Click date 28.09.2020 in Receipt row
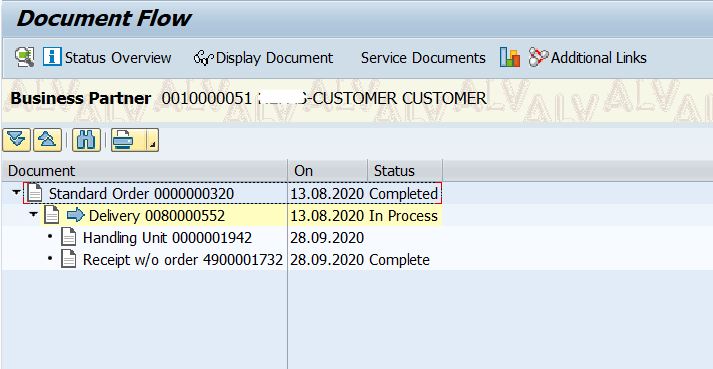 [327, 260]
